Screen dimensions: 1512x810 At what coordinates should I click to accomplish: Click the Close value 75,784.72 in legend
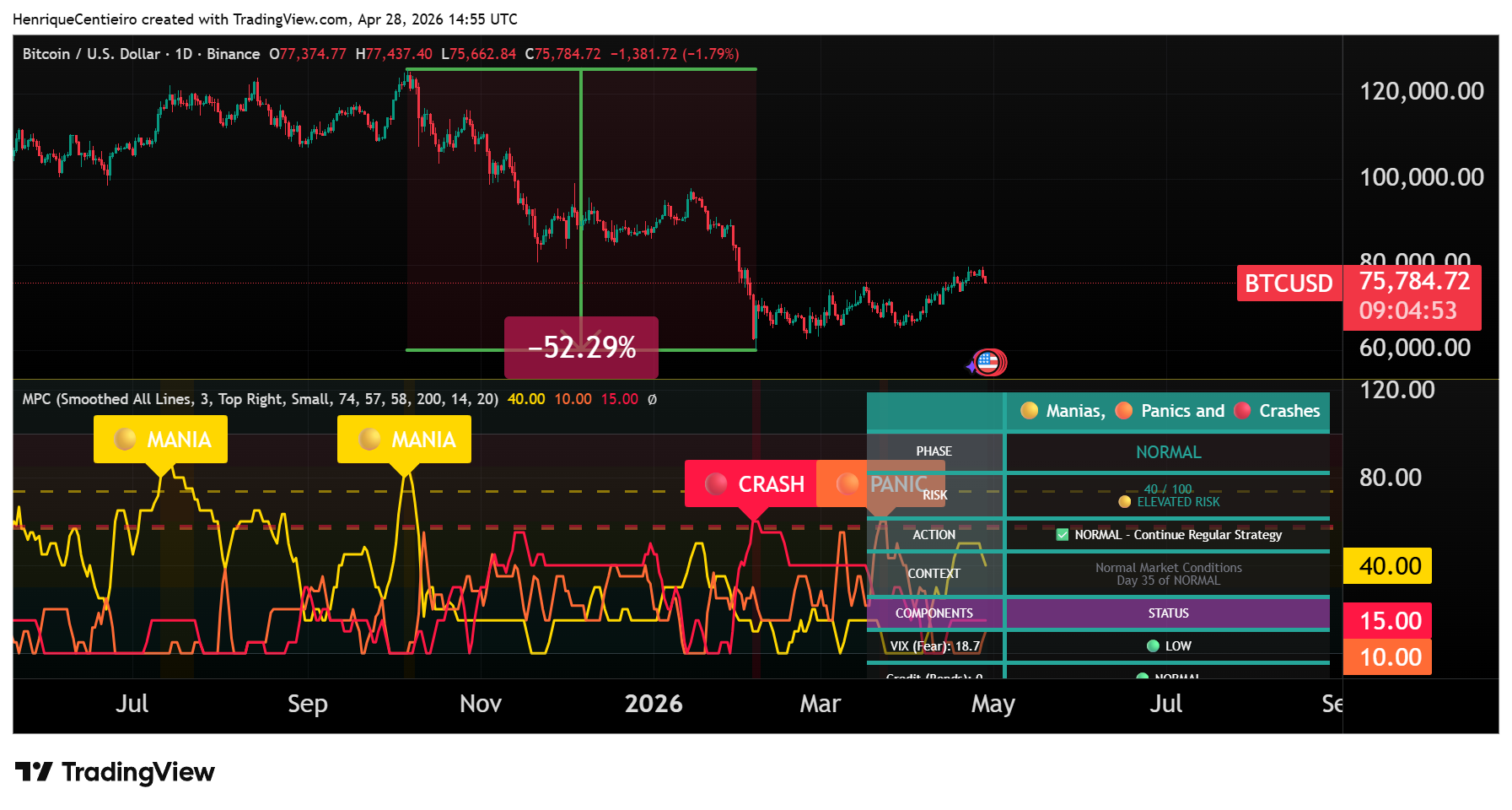click(568, 54)
